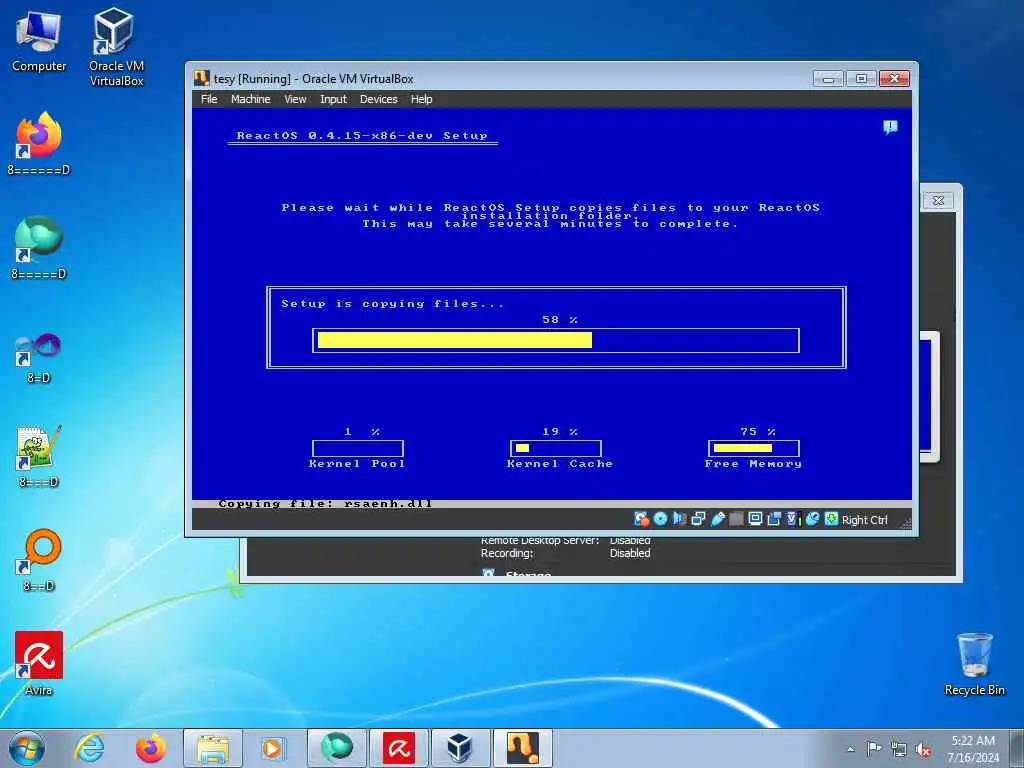Maximize the tesy VM window
The image size is (1024, 768).
(861, 79)
